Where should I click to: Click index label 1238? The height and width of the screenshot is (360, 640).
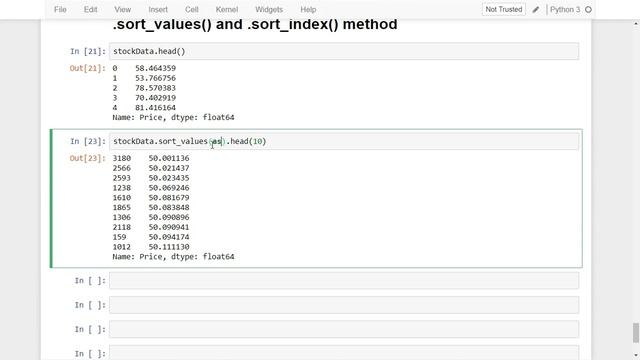tap(122, 188)
